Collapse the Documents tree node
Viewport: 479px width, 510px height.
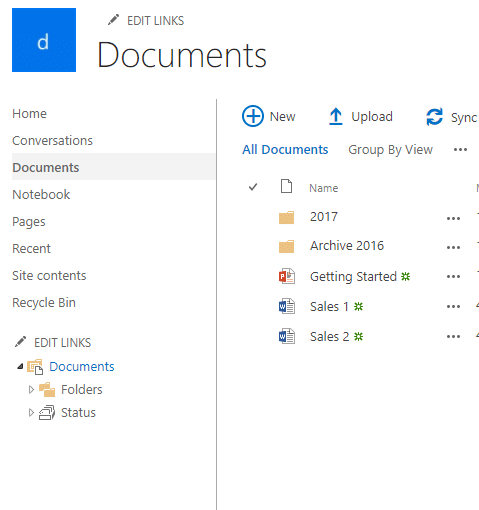point(20,367)
